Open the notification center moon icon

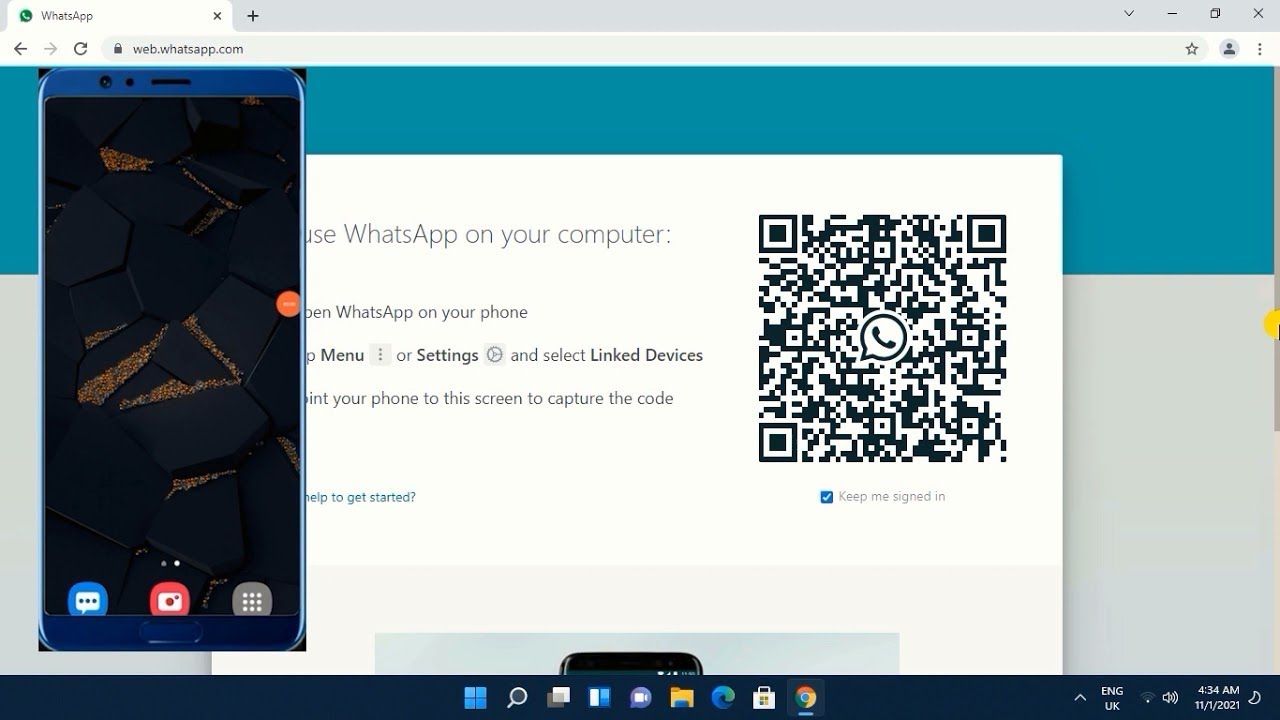1255,697
